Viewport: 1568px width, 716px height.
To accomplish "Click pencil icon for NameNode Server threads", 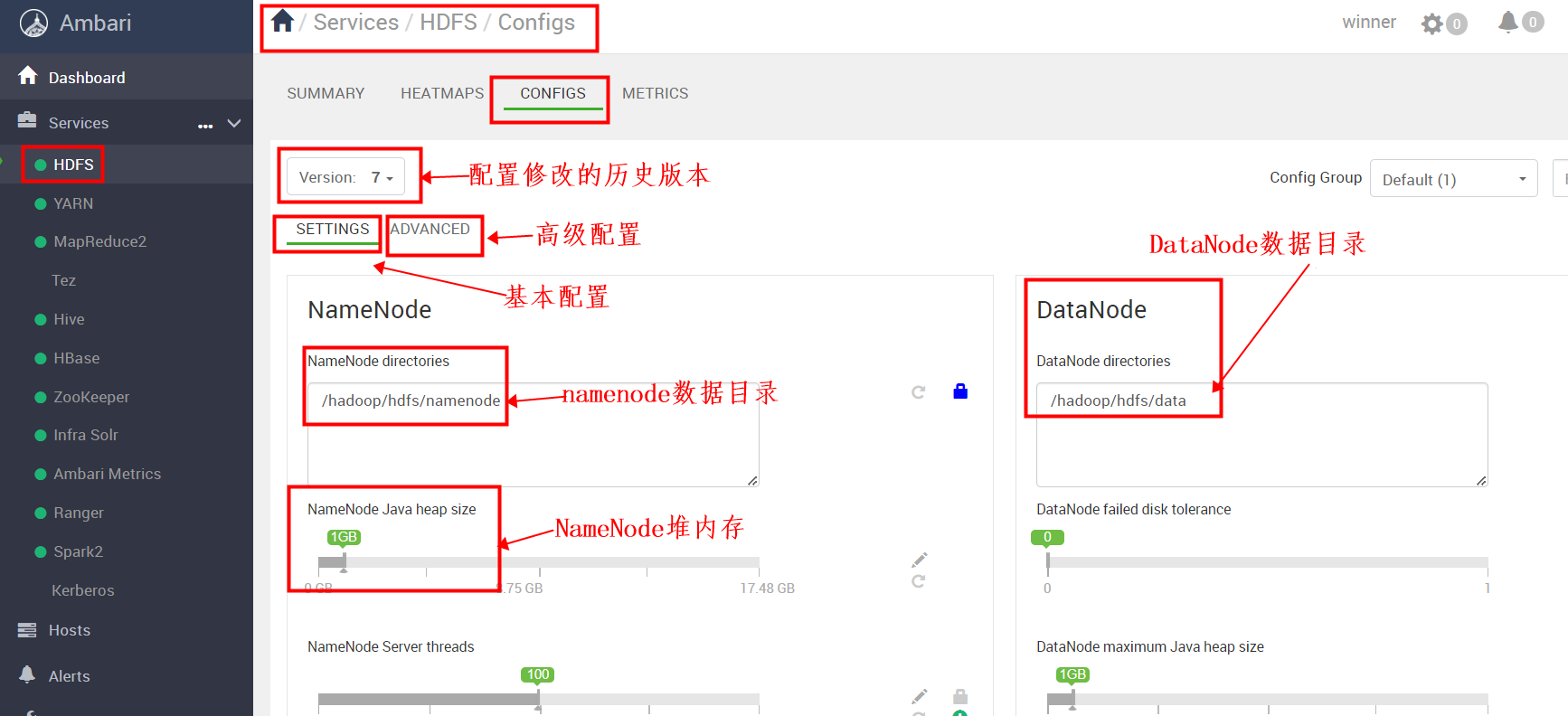I will (x=919, y=696).
